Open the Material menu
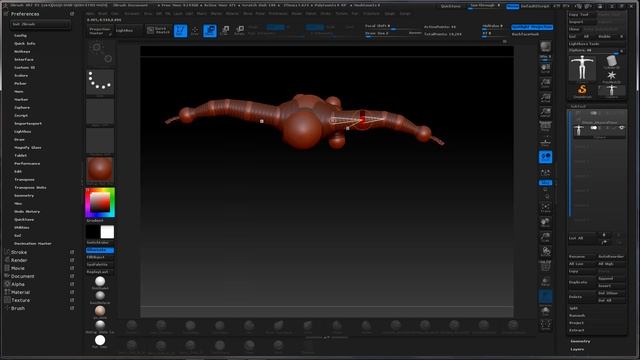Viewport: 640px width, 360px height. pyautogui.click(x=232, y=13)
